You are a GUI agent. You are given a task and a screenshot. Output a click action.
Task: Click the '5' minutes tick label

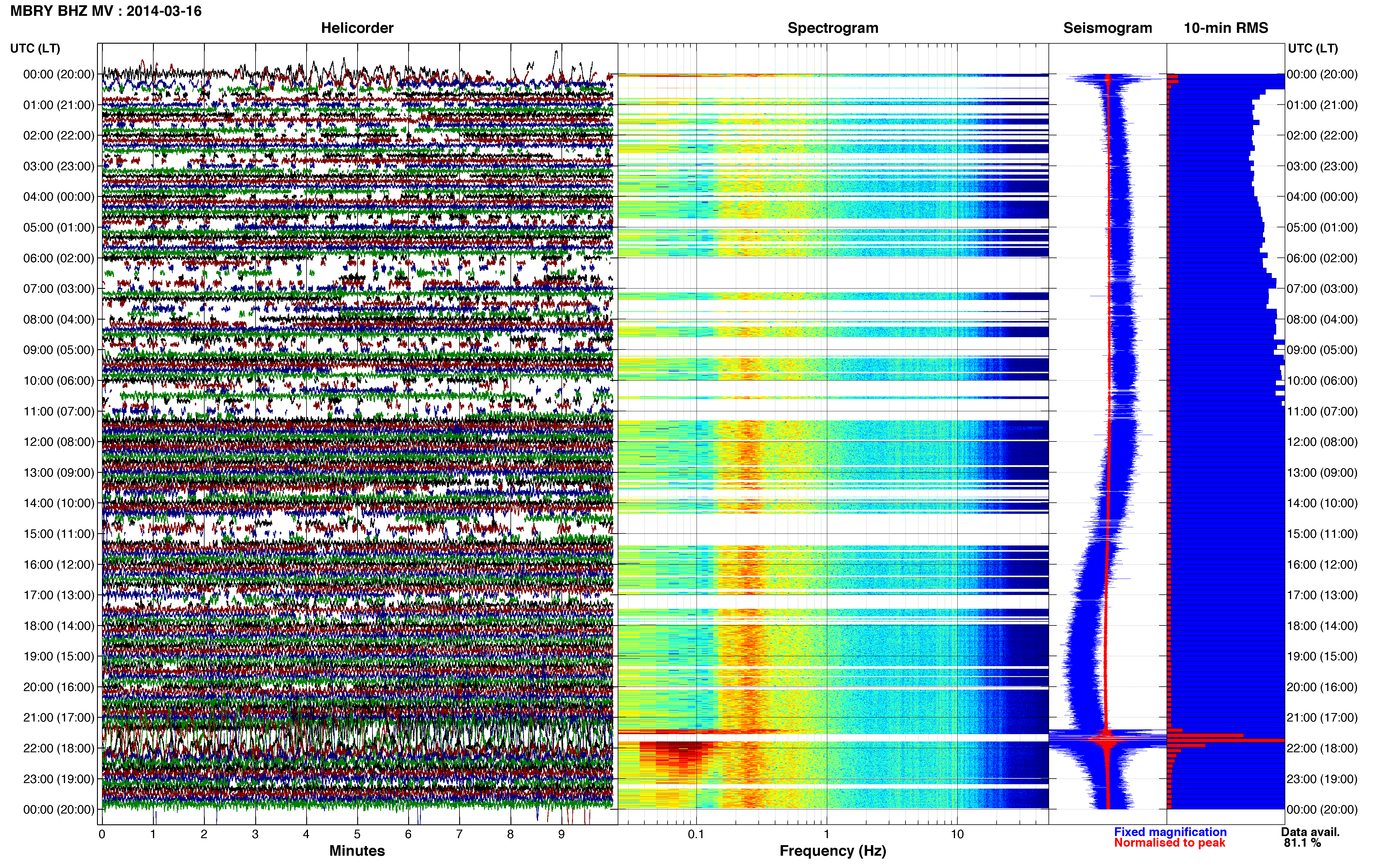pyautogui.click(x=357, y=834)
